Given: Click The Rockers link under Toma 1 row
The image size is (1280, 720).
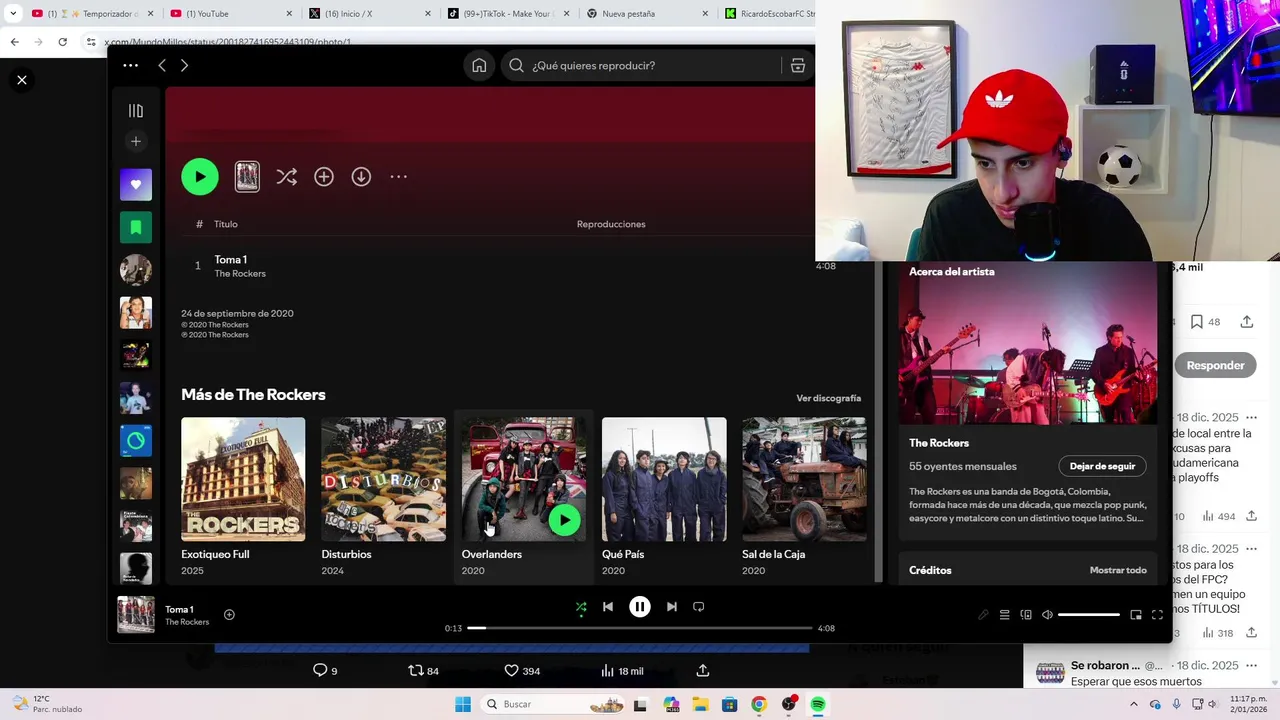Looking at the screenshot, I should click(240, 274).
